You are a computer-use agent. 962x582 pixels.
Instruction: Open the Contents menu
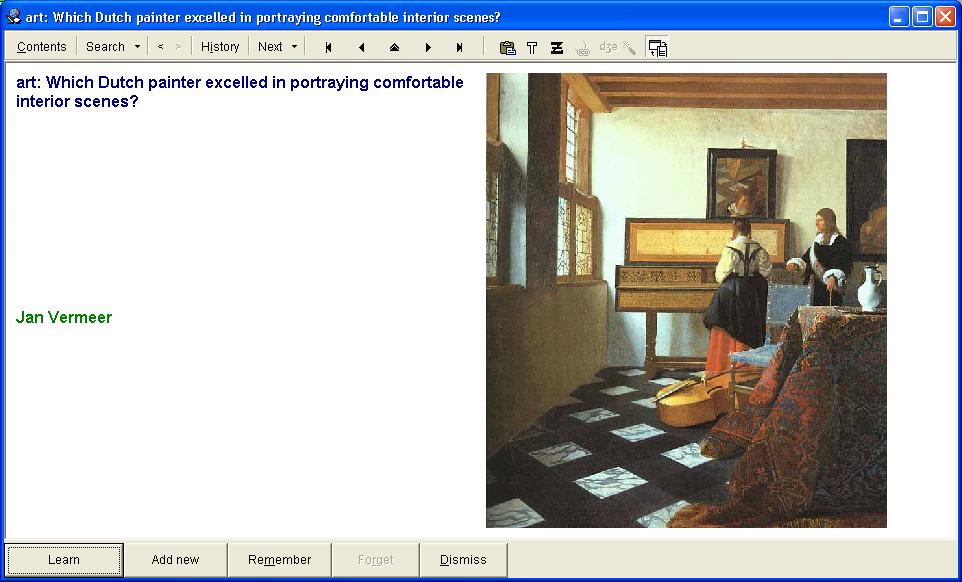point(42,47)
